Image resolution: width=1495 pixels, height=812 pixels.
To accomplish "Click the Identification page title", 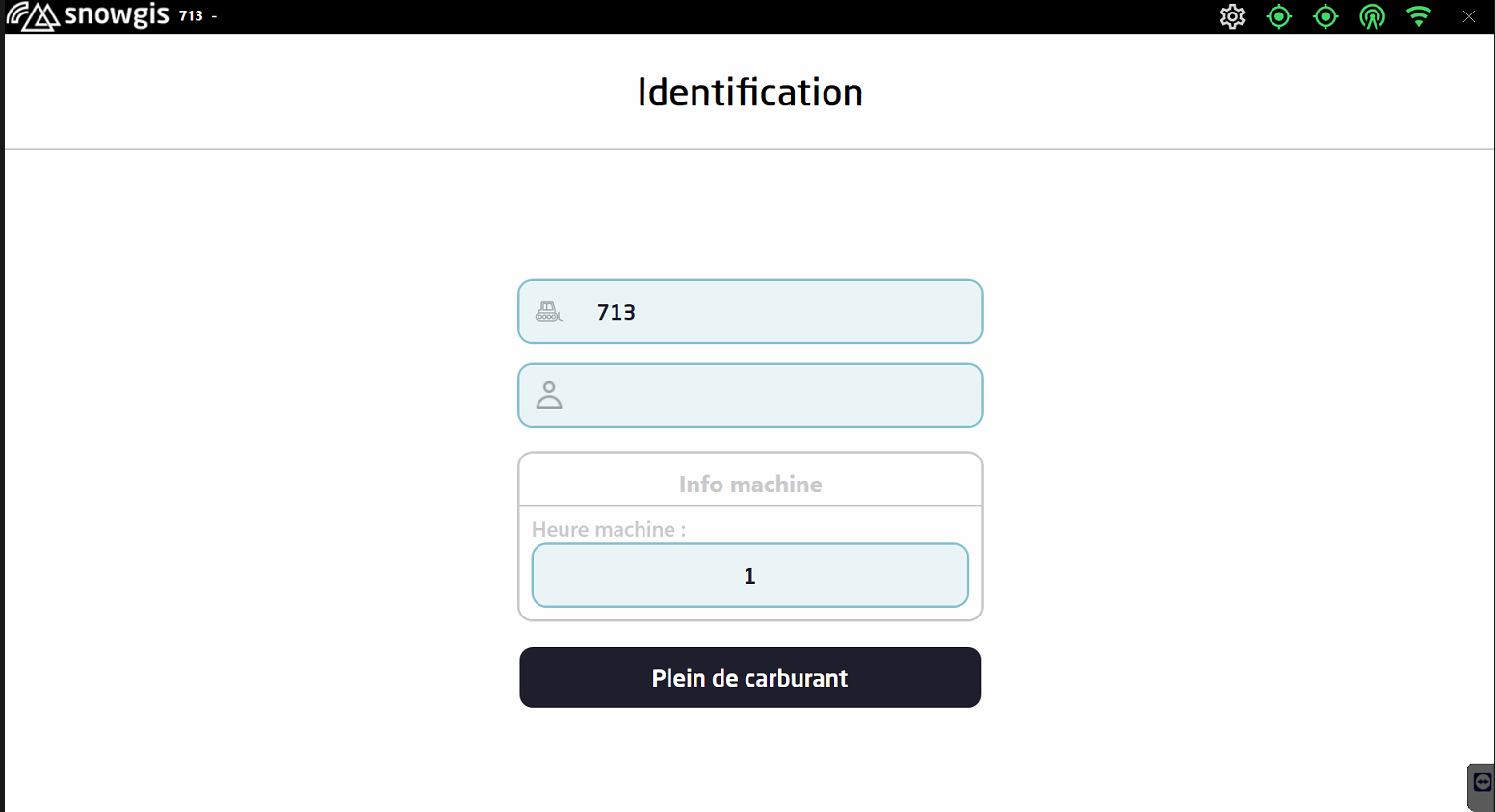I will (x=749, y=92).
